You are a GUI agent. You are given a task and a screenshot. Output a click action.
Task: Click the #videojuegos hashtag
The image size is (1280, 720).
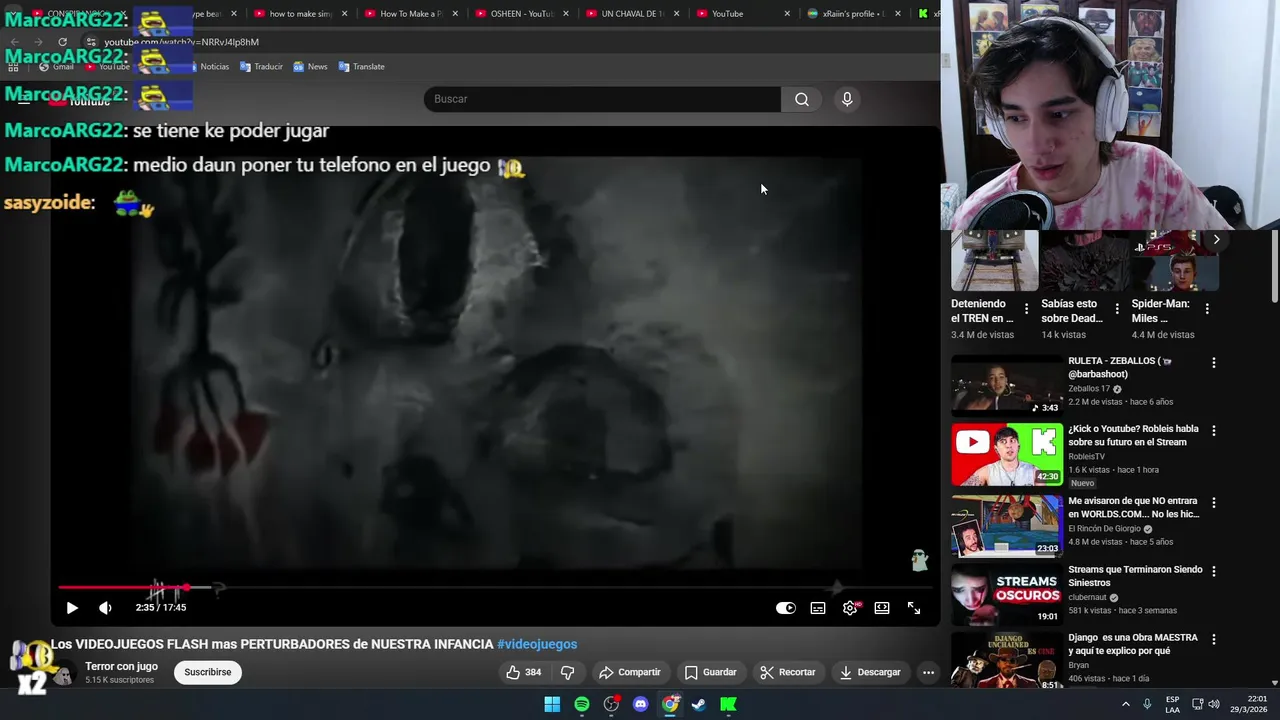(x=537, y=644)
